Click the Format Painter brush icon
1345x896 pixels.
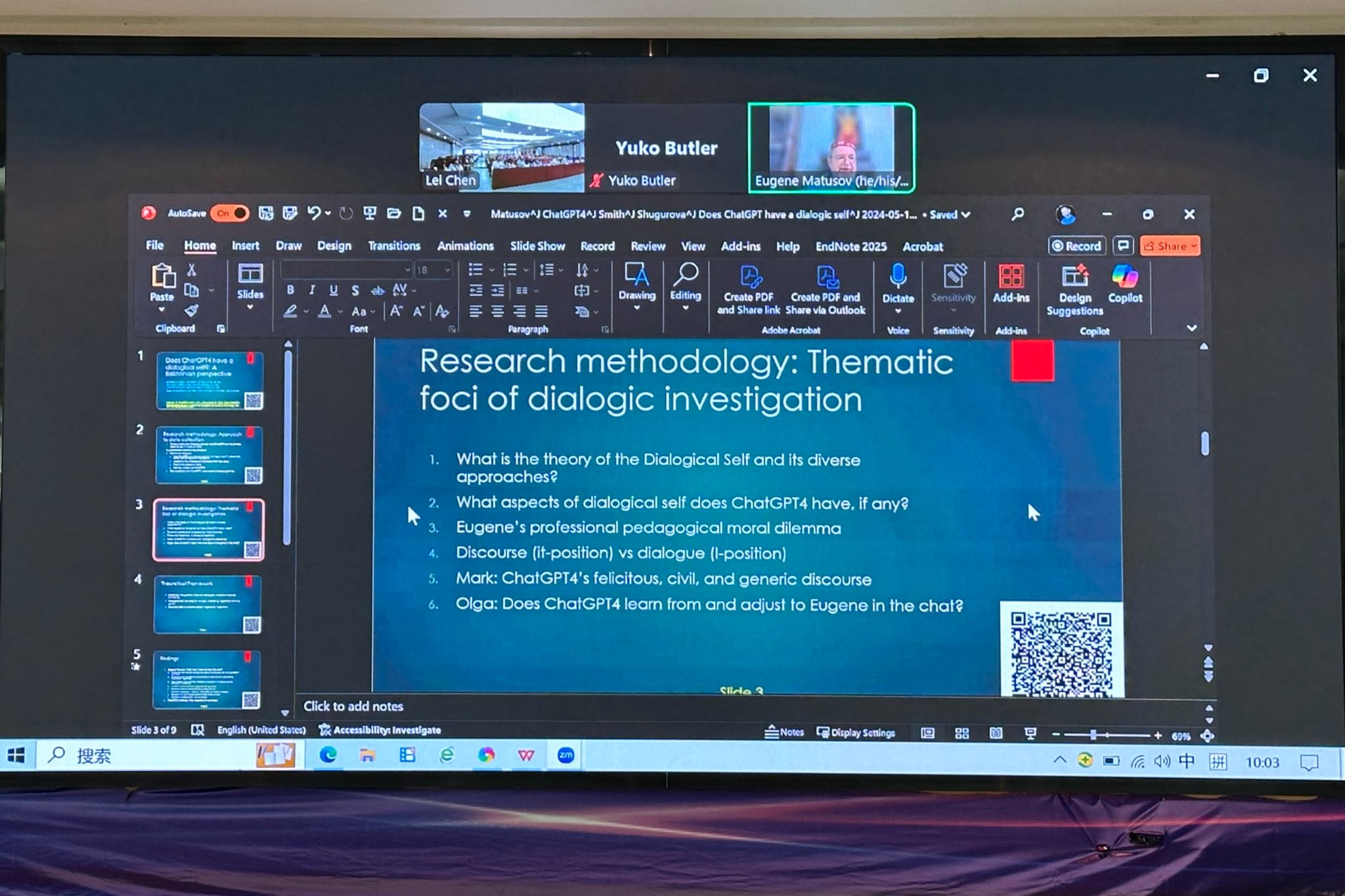[x=191, y=310]
